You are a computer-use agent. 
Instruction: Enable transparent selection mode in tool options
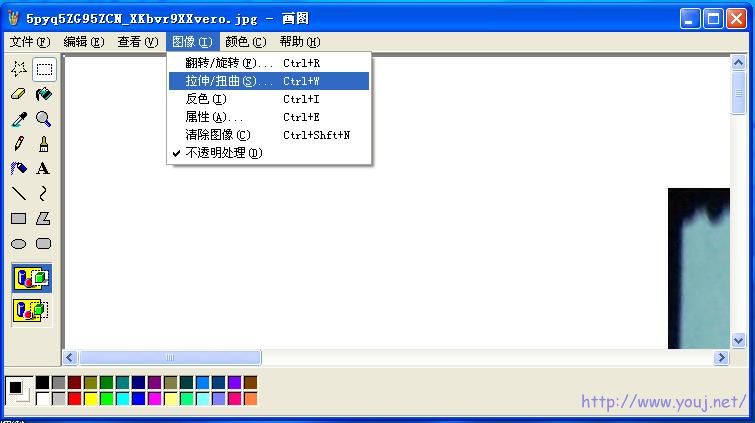coord(31,310)
